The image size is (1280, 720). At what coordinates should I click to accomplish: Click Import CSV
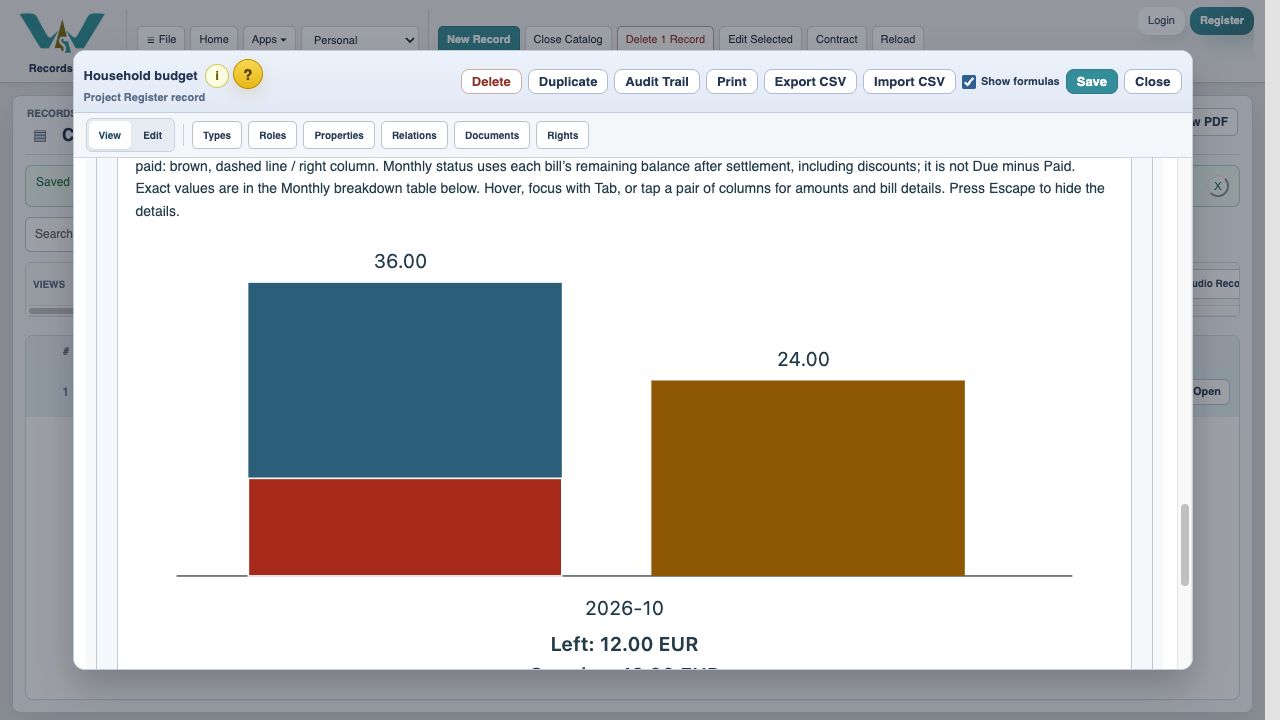click(x=909, y=82)
